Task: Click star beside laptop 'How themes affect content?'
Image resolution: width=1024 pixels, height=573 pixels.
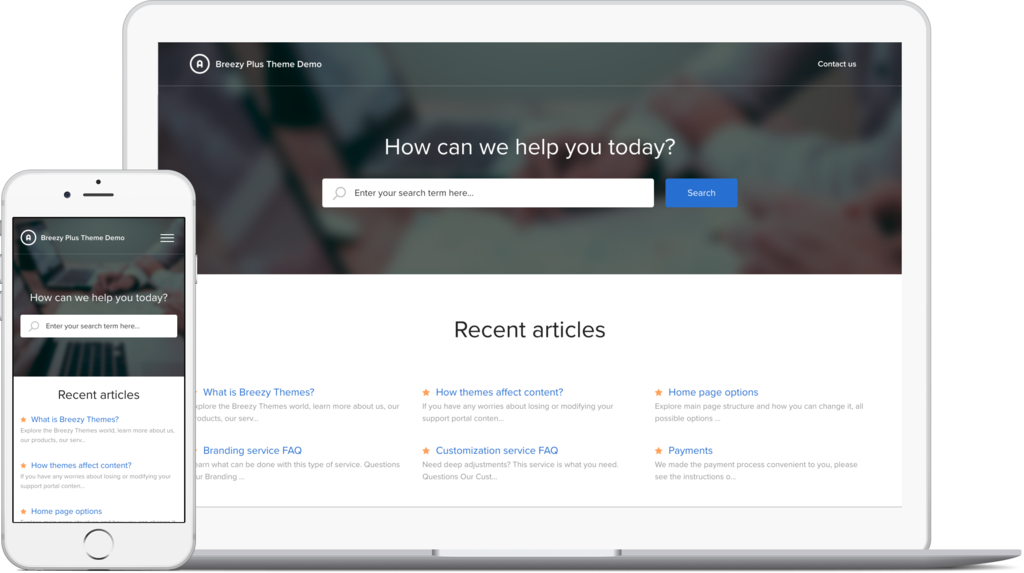Action: [x=426, y=393]
